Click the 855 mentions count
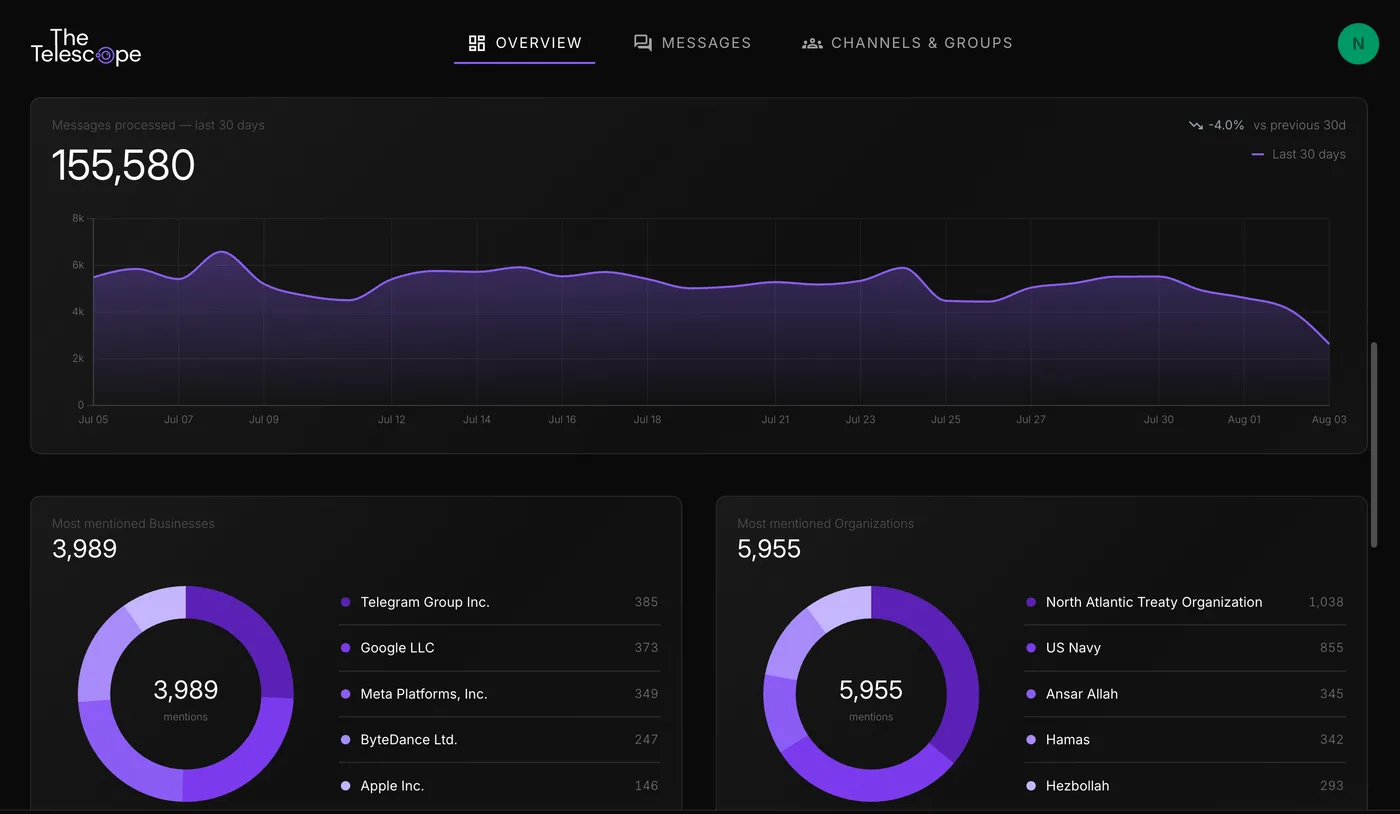Viewport: 1400px width, 814px height. click(1332, 648)
